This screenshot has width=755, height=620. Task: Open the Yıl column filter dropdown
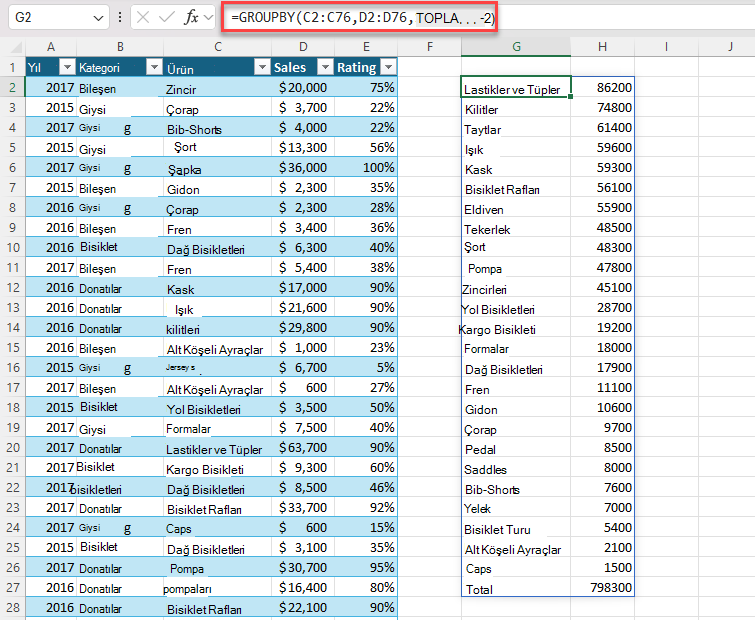[67, 67]
